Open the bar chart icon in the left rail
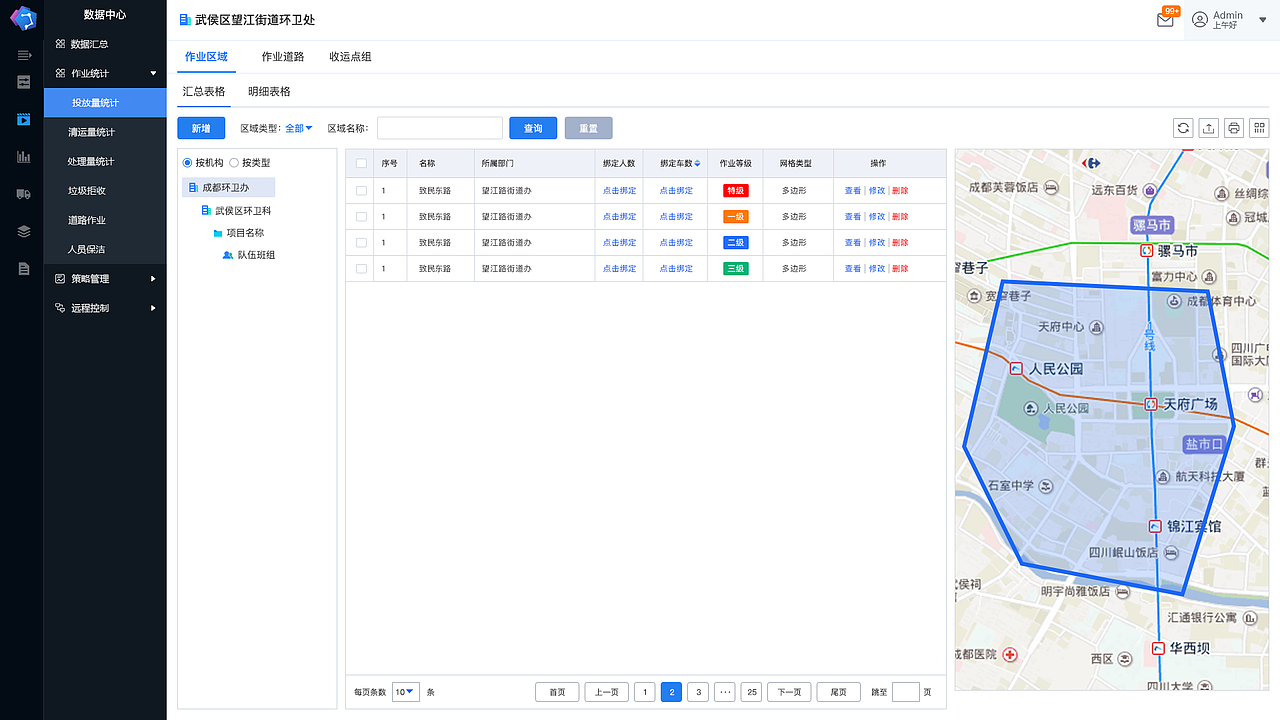The width and height of the screenshot is (1280, 720). pyautogui.click(x=24, y=157)
